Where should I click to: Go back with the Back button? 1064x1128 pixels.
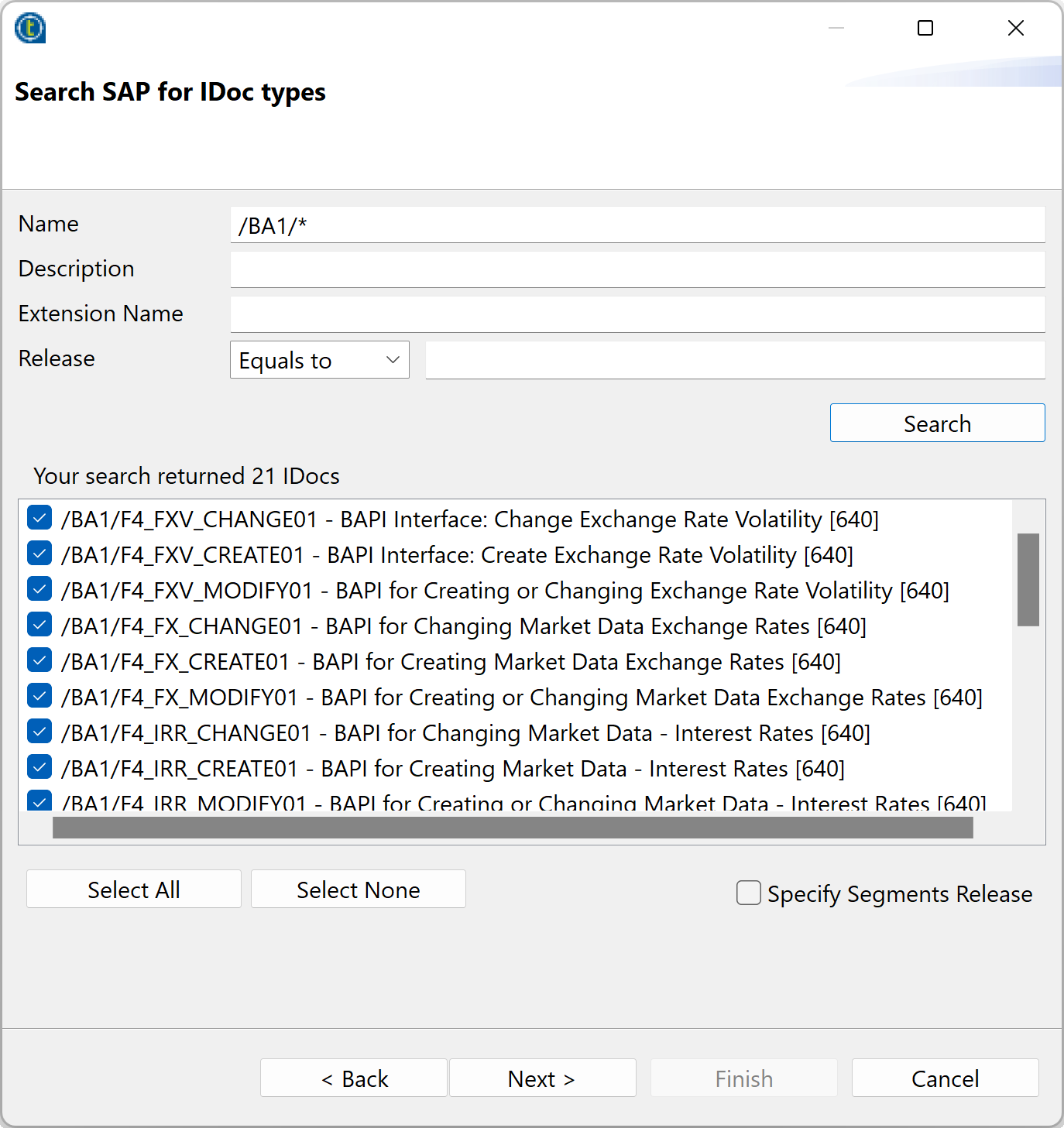tap(353, 1078)
